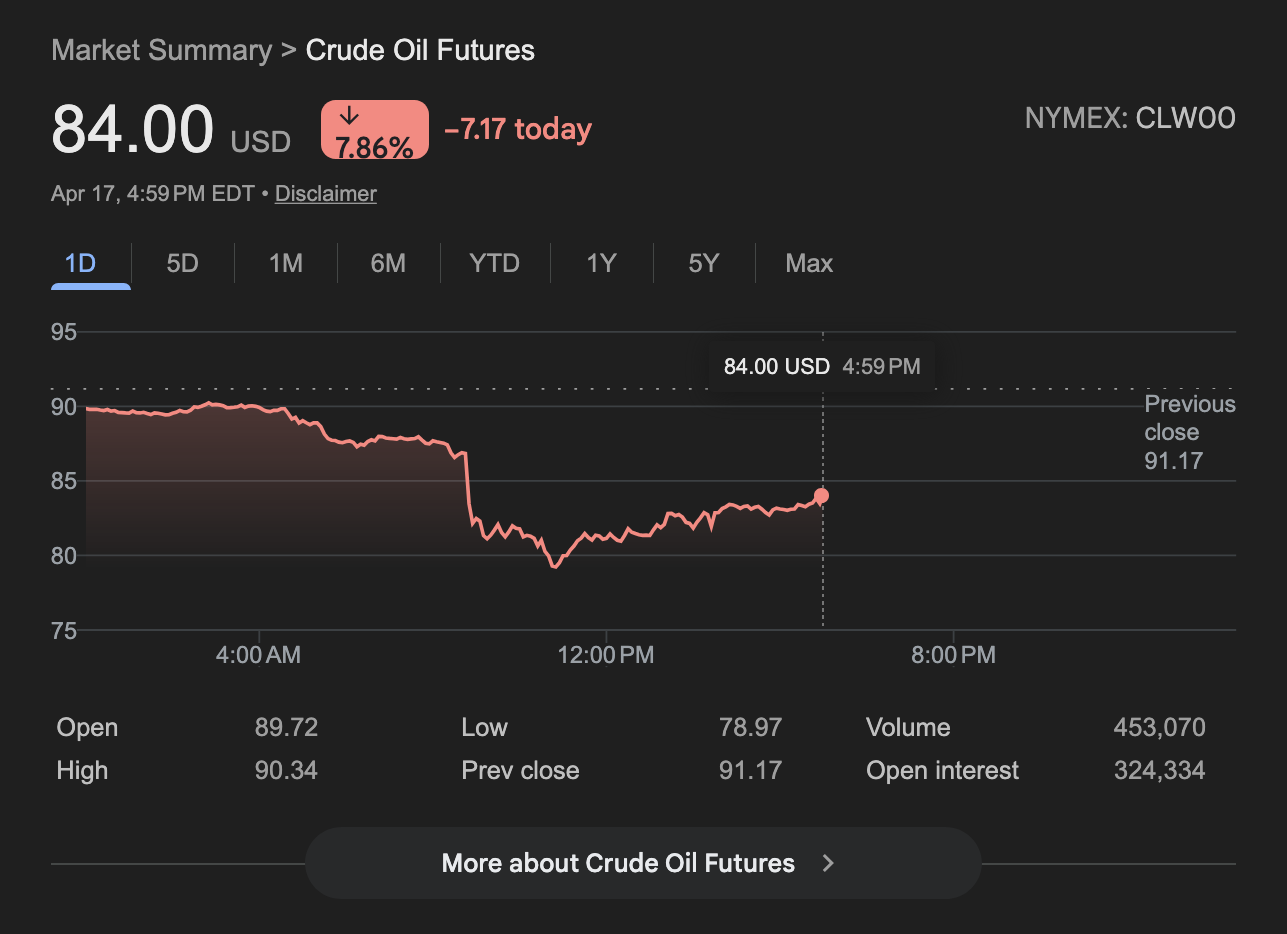Click the Previous close label beside the chart

click(x=1189, y=418)
